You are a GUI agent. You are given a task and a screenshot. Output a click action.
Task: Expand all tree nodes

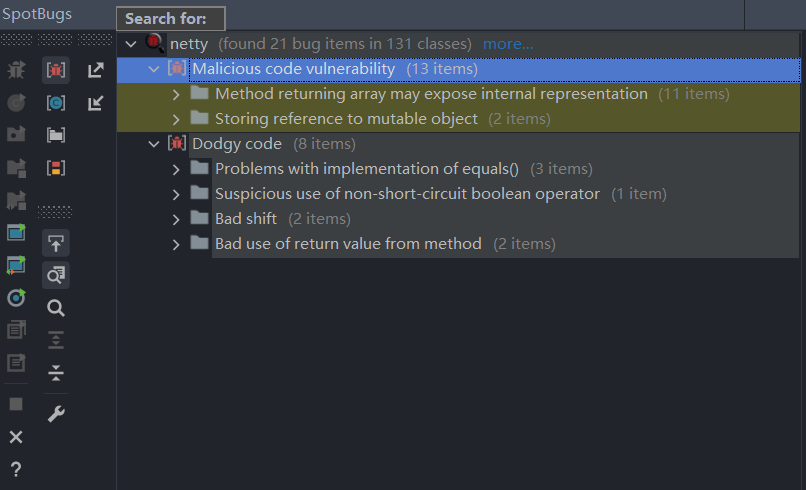click(56, 340)
